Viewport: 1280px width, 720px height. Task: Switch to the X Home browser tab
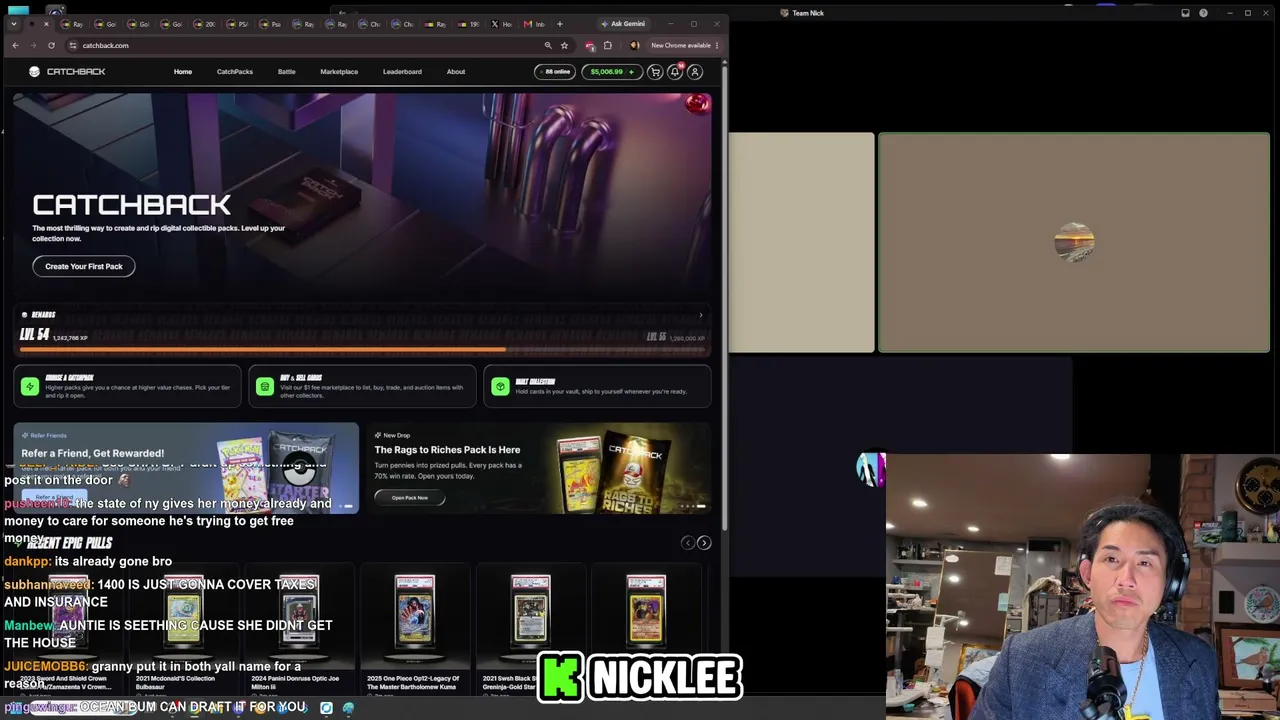(x=502, y=24)
